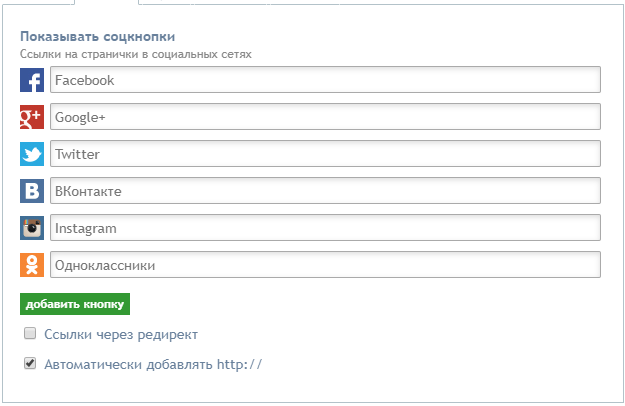Click the orange Одноклассники icon
The height and width of the screenshot is (406, 625).
[x=32, y=265]
